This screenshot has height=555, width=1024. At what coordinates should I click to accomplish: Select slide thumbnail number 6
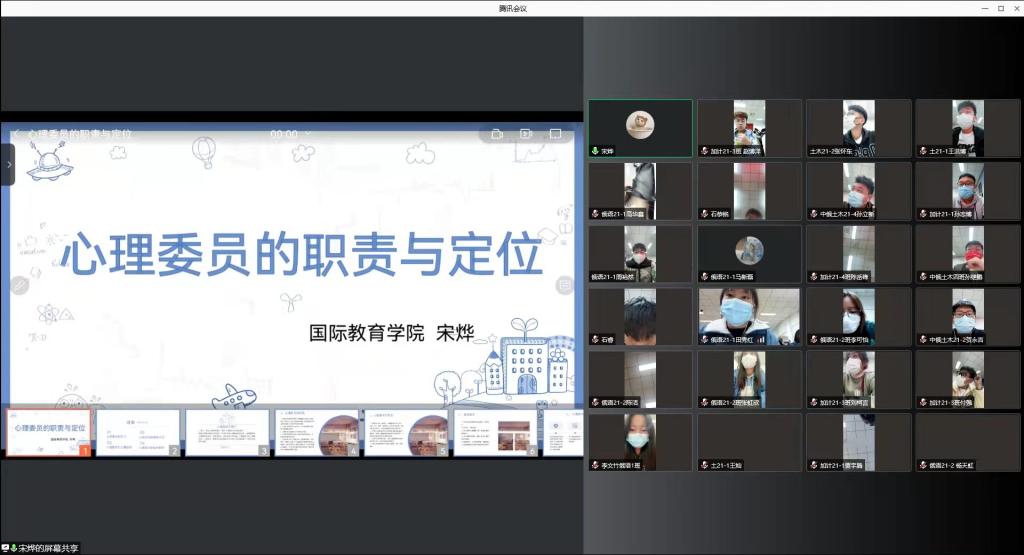coord(496,433)
